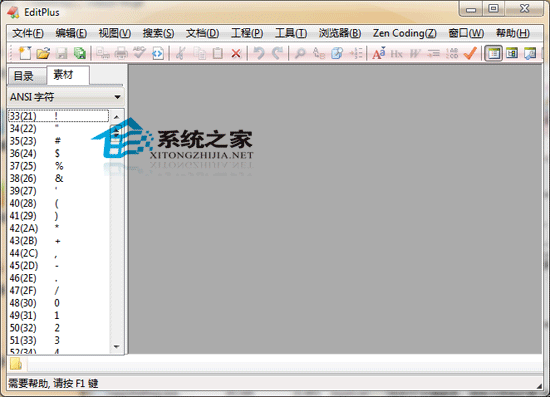
Task: Open the 文档(D) menu
Action: [x=202, y=33]
